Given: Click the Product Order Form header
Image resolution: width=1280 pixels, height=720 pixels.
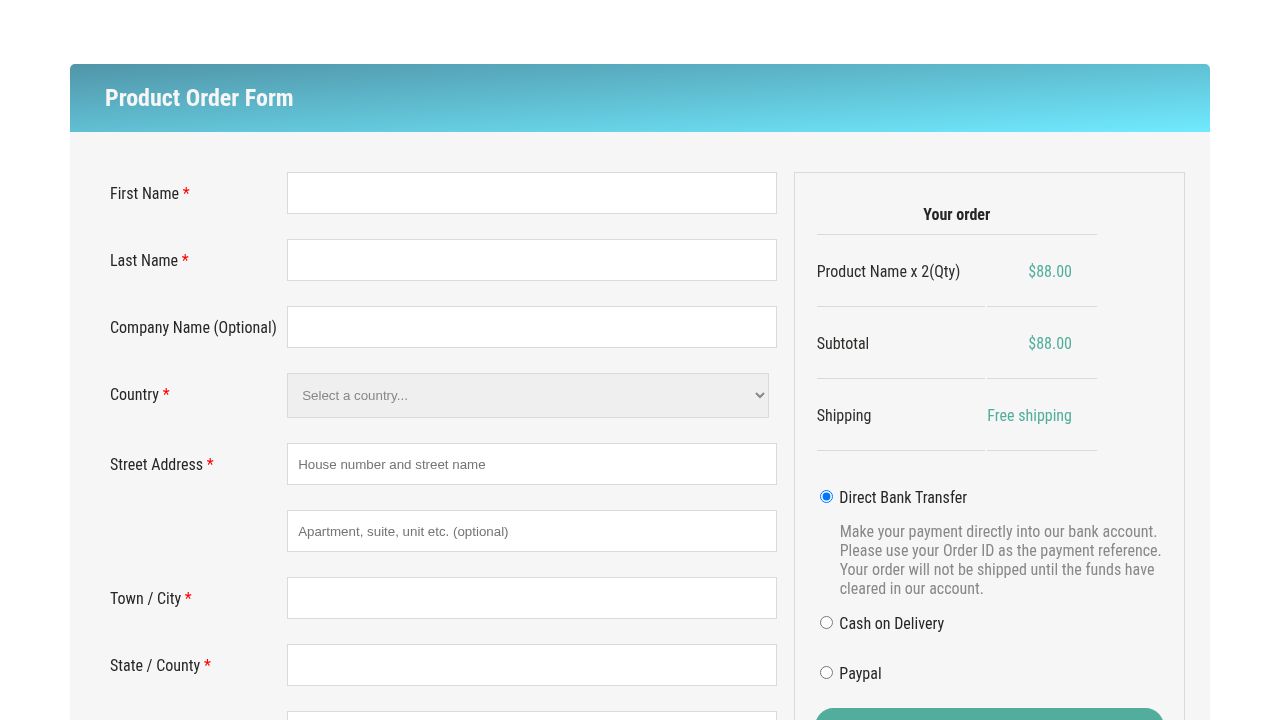Looking at the screenshot, I should point(199,98).
